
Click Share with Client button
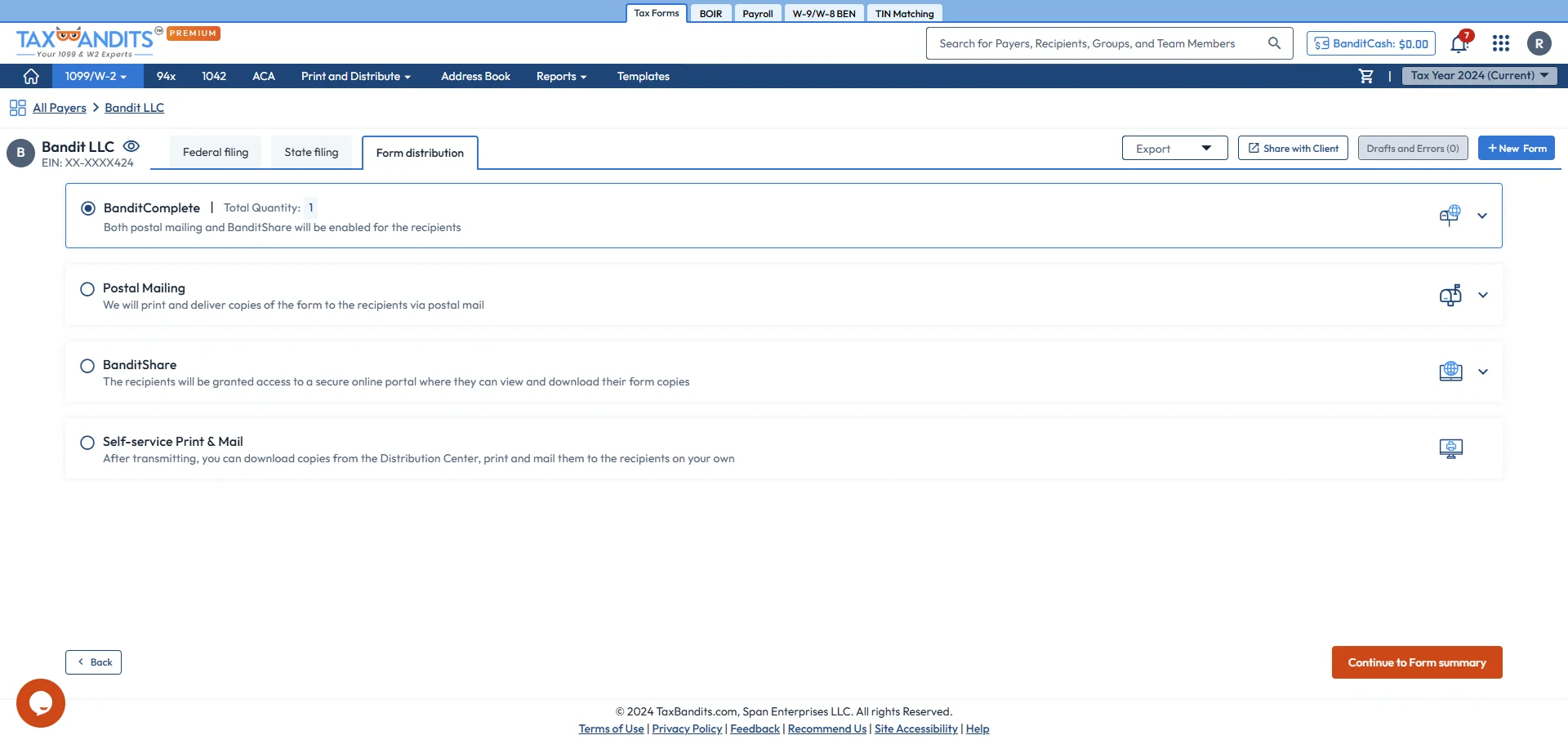point(1293,148)
